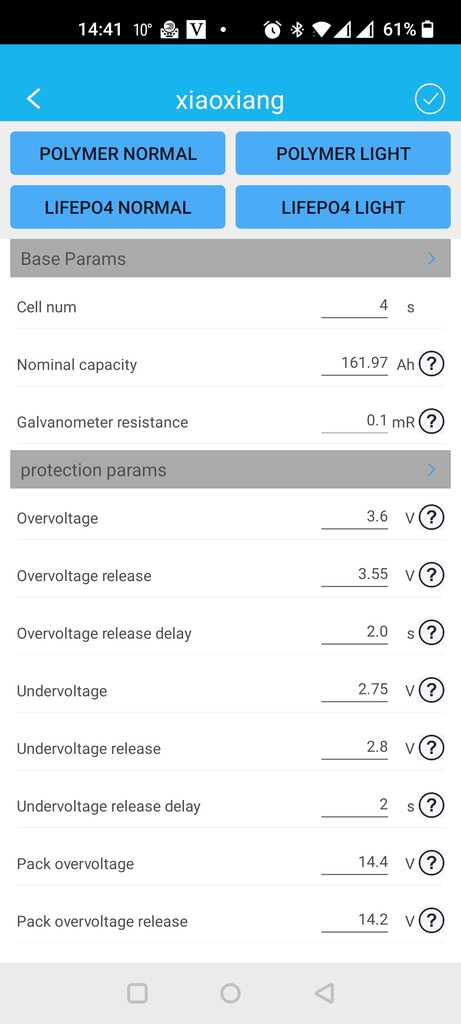Collapse the protection params section
461x1024 pixels.
coord(230,470)
